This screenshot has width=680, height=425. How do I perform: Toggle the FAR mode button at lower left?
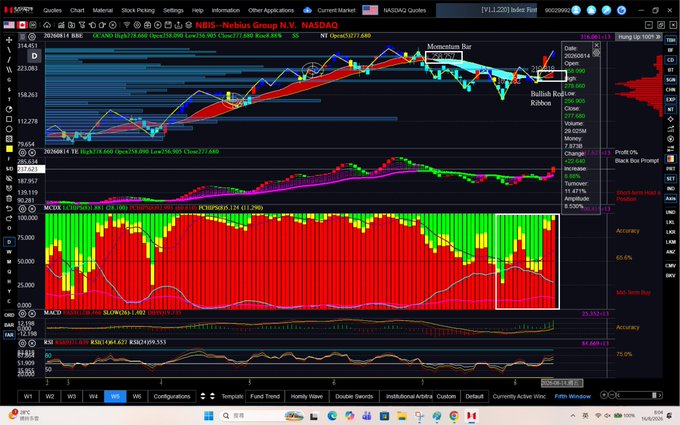[x=9, y=335]
